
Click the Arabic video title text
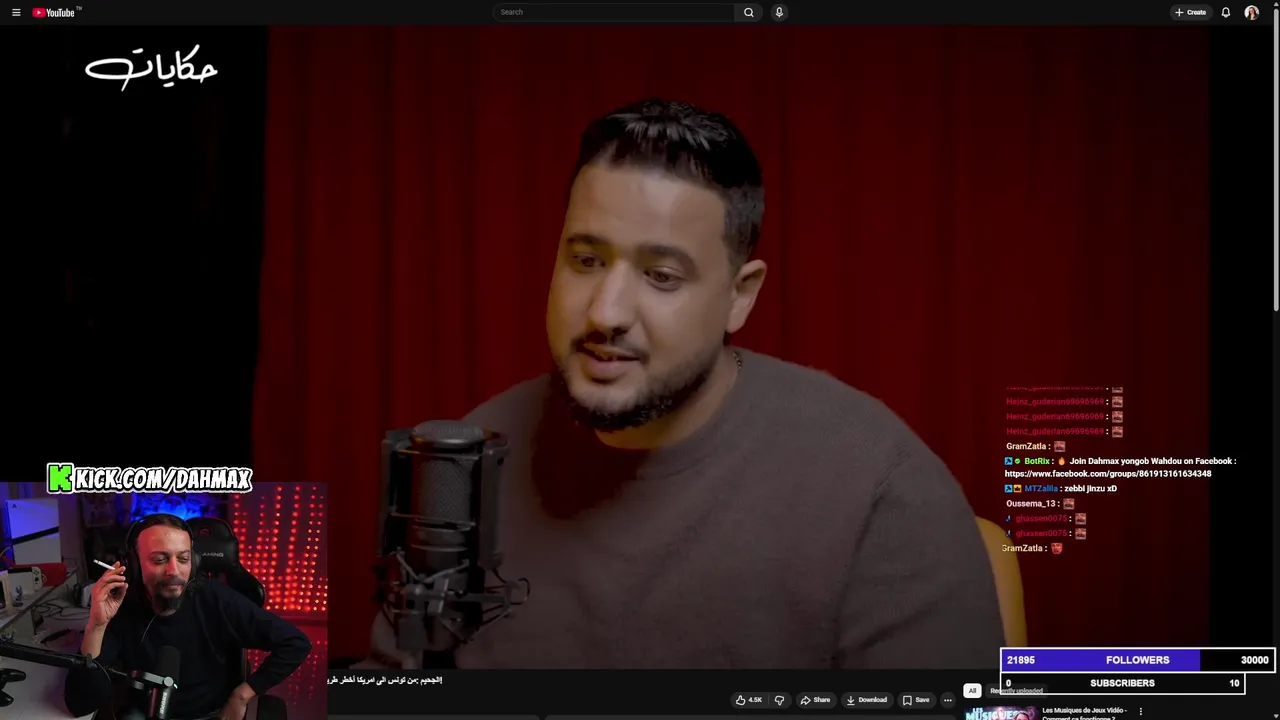pos(385,680)
